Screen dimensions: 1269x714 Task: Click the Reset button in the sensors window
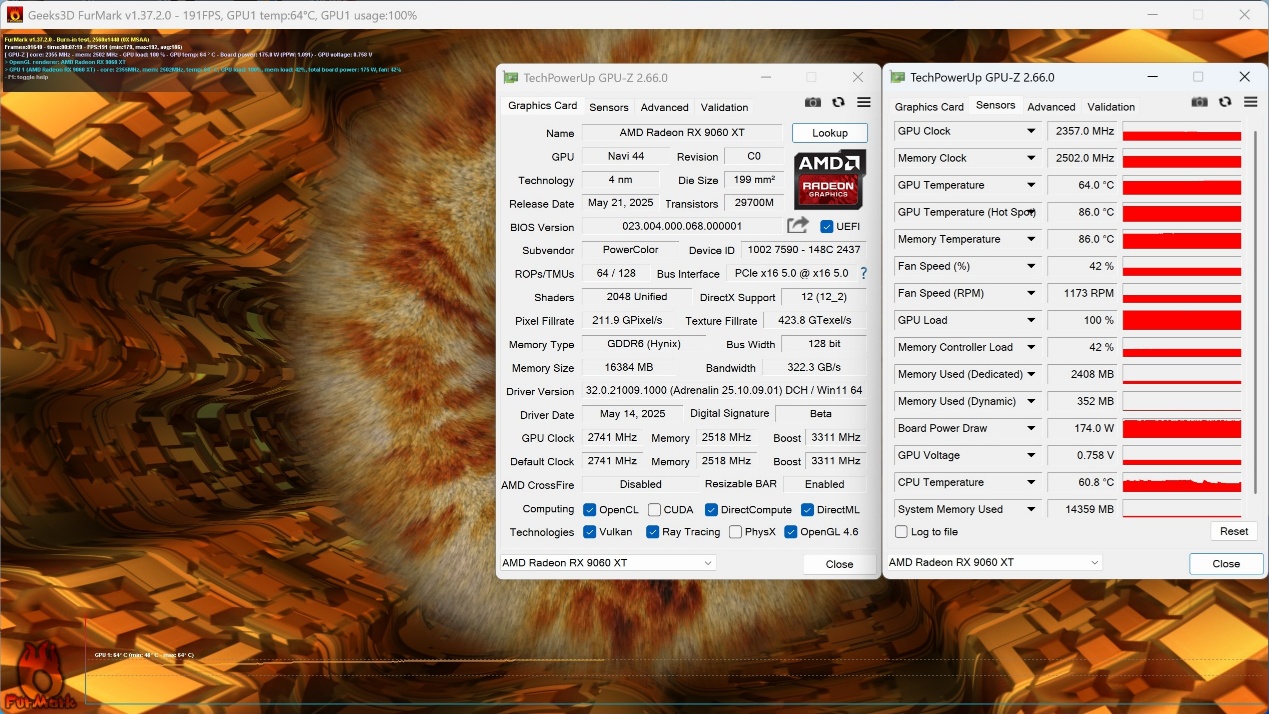coord(1233,531)
